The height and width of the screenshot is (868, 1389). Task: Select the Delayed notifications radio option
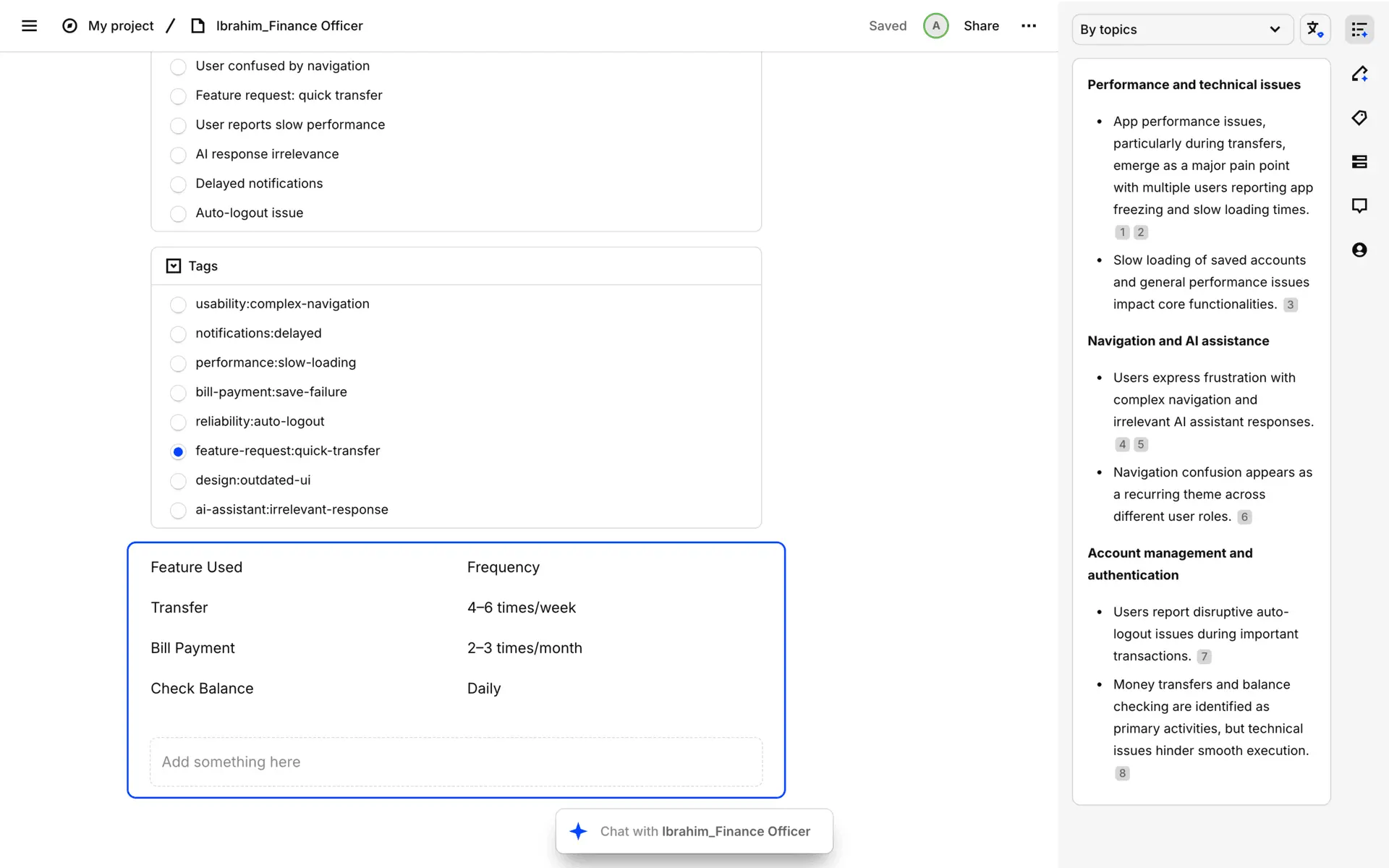point(178,184)
